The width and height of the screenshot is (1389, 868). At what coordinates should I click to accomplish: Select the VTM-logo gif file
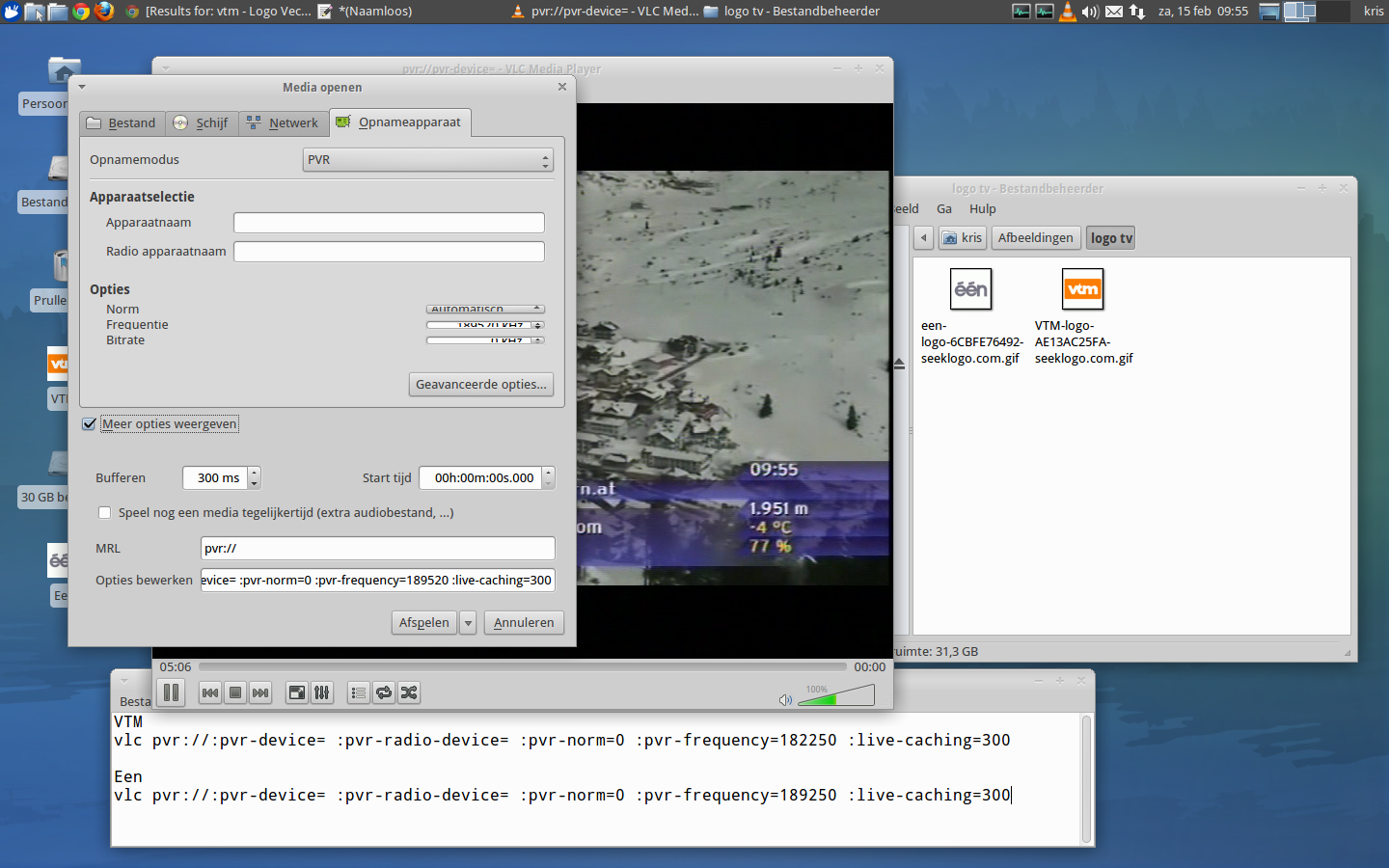tap(1083, 316)
